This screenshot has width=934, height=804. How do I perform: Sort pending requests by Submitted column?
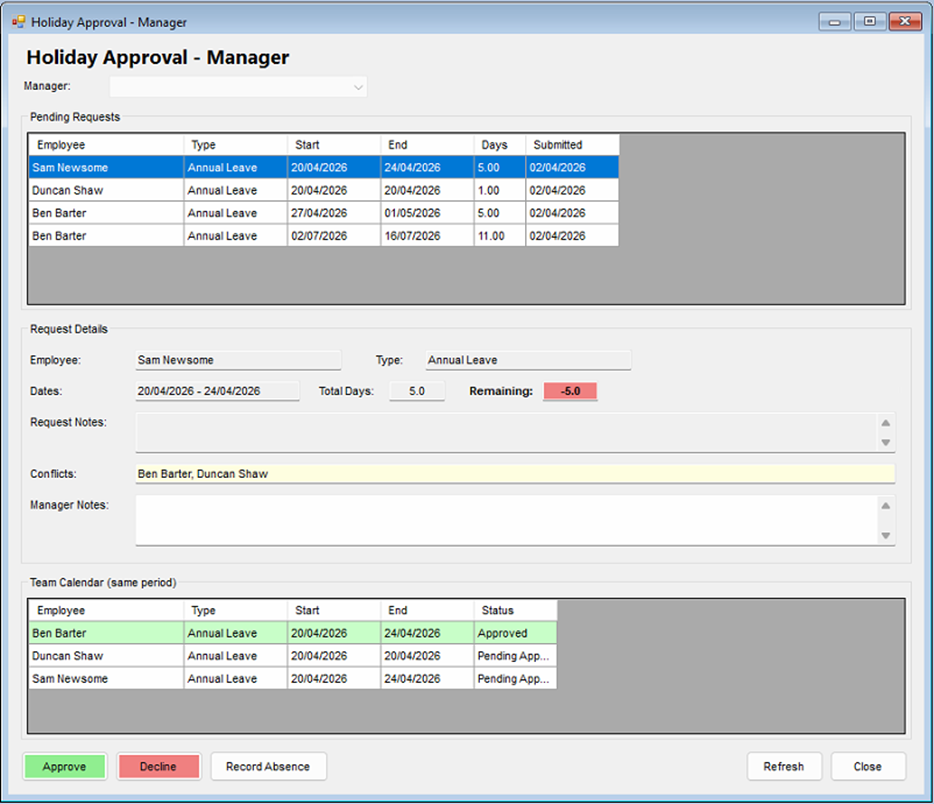coord(572,145)
